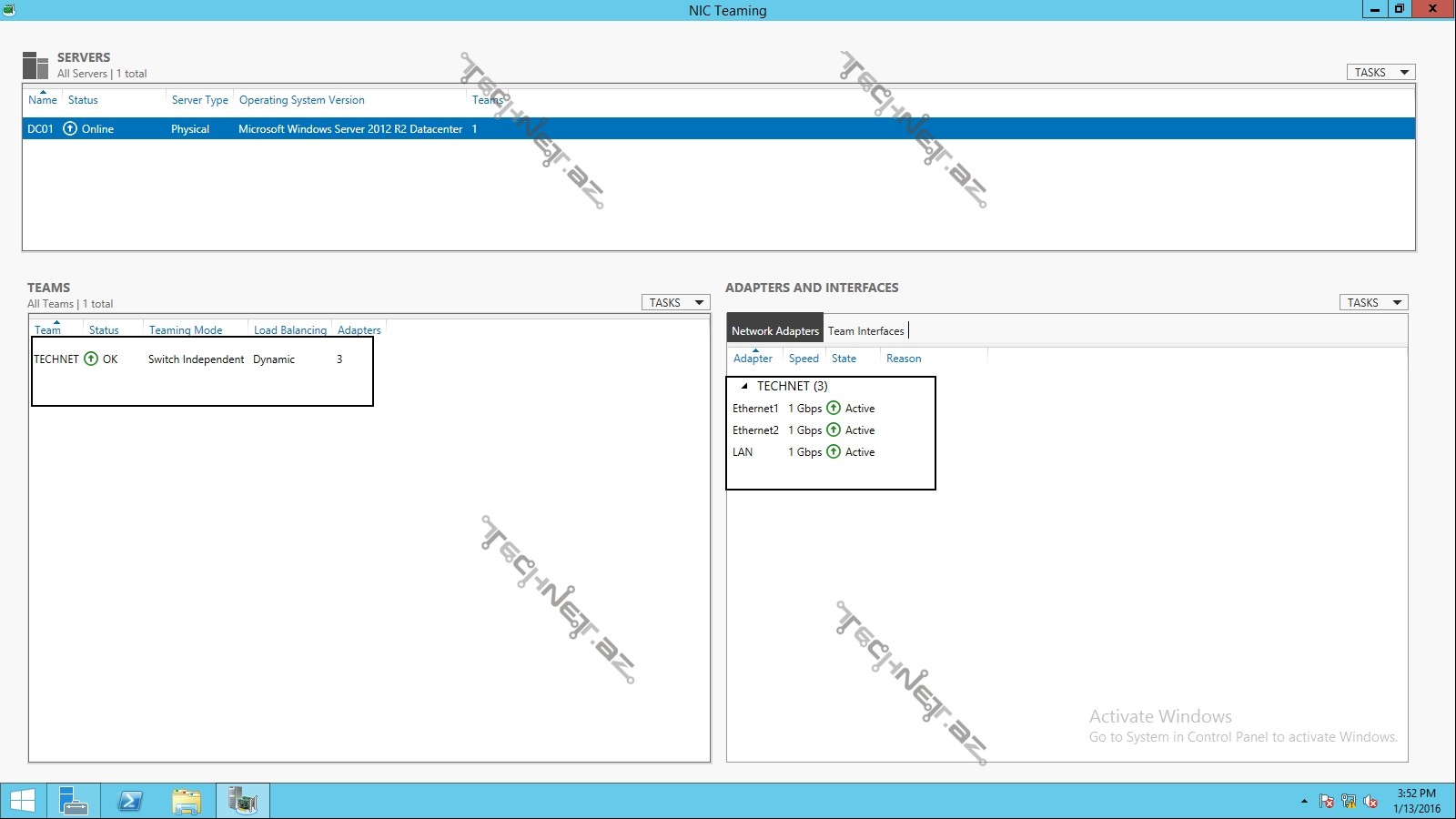1456x819 pixels.
Task: Open File Explorer from the taskbar
Action: coord(187,801)
